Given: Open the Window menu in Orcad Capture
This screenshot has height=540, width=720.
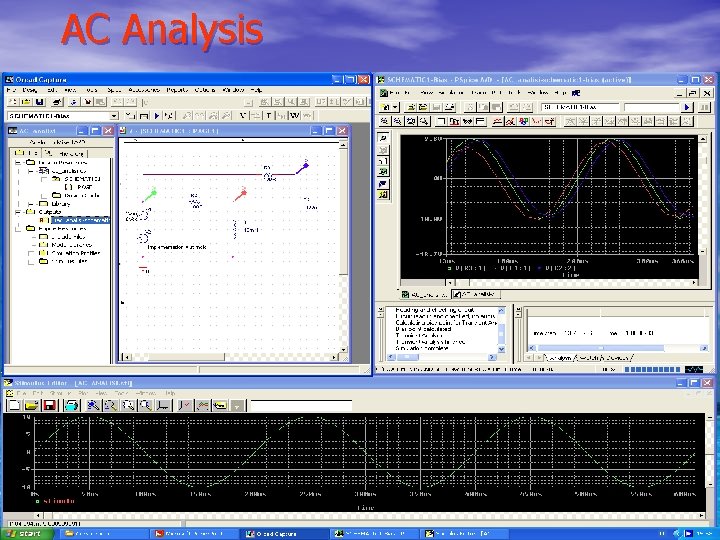Looking at the screenshot, I should (233, 90).
